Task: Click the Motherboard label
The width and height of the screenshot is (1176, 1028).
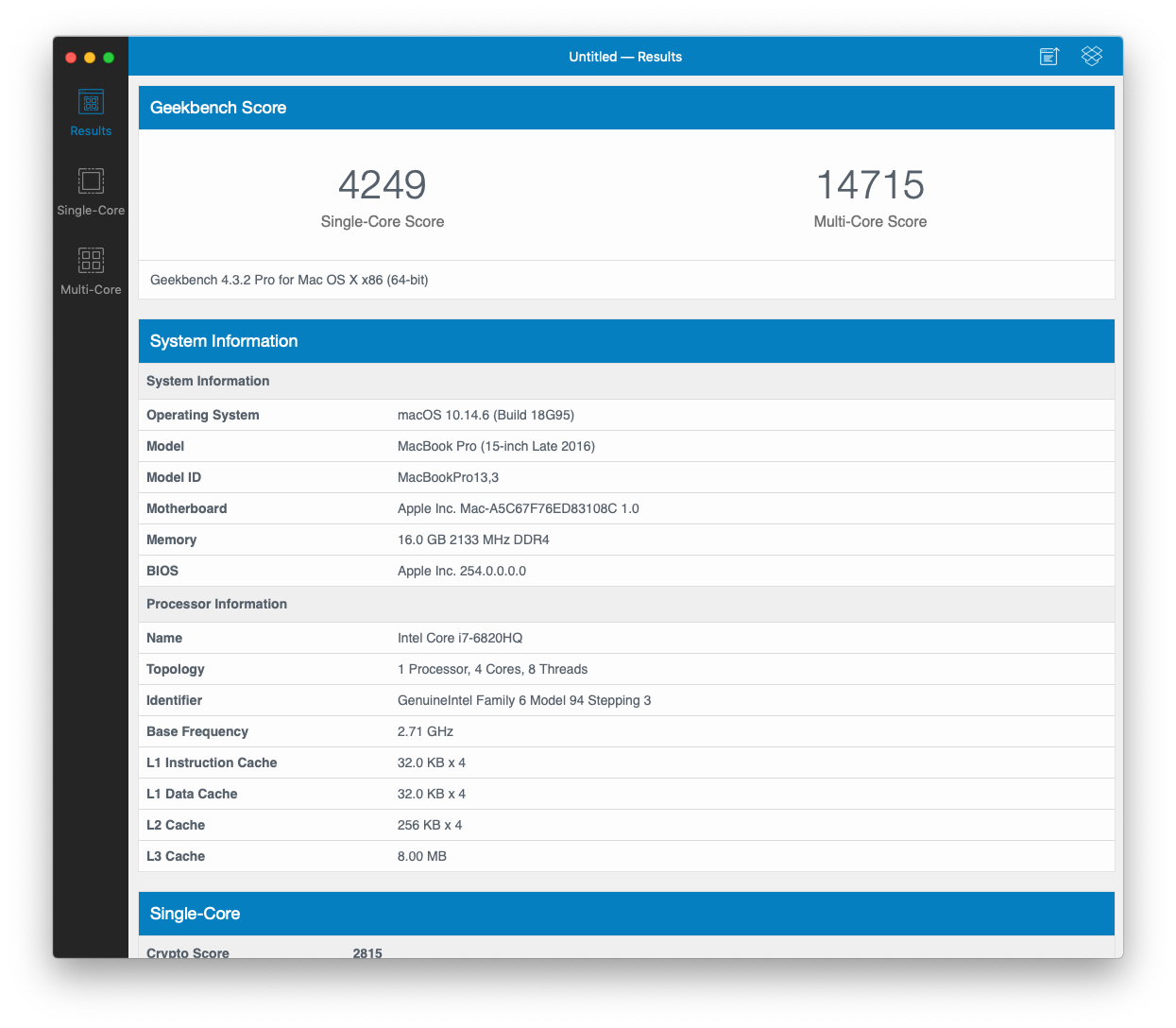Action: pos(187,508)
